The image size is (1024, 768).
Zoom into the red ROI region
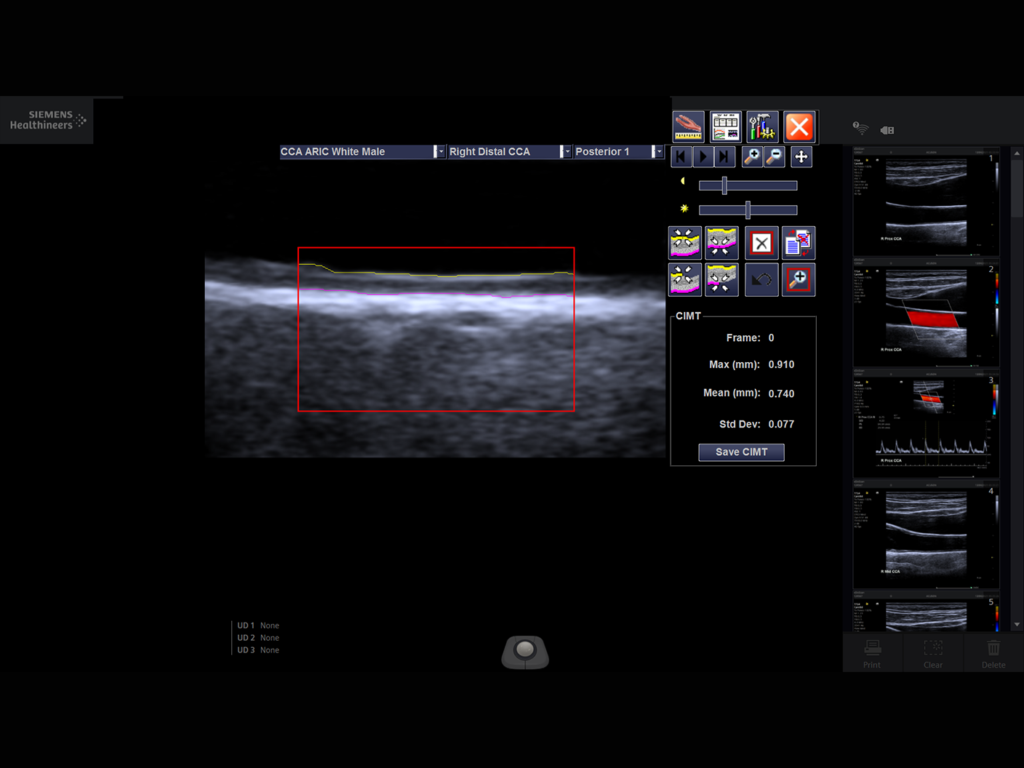pyautogui.click(x=798, y=280)
